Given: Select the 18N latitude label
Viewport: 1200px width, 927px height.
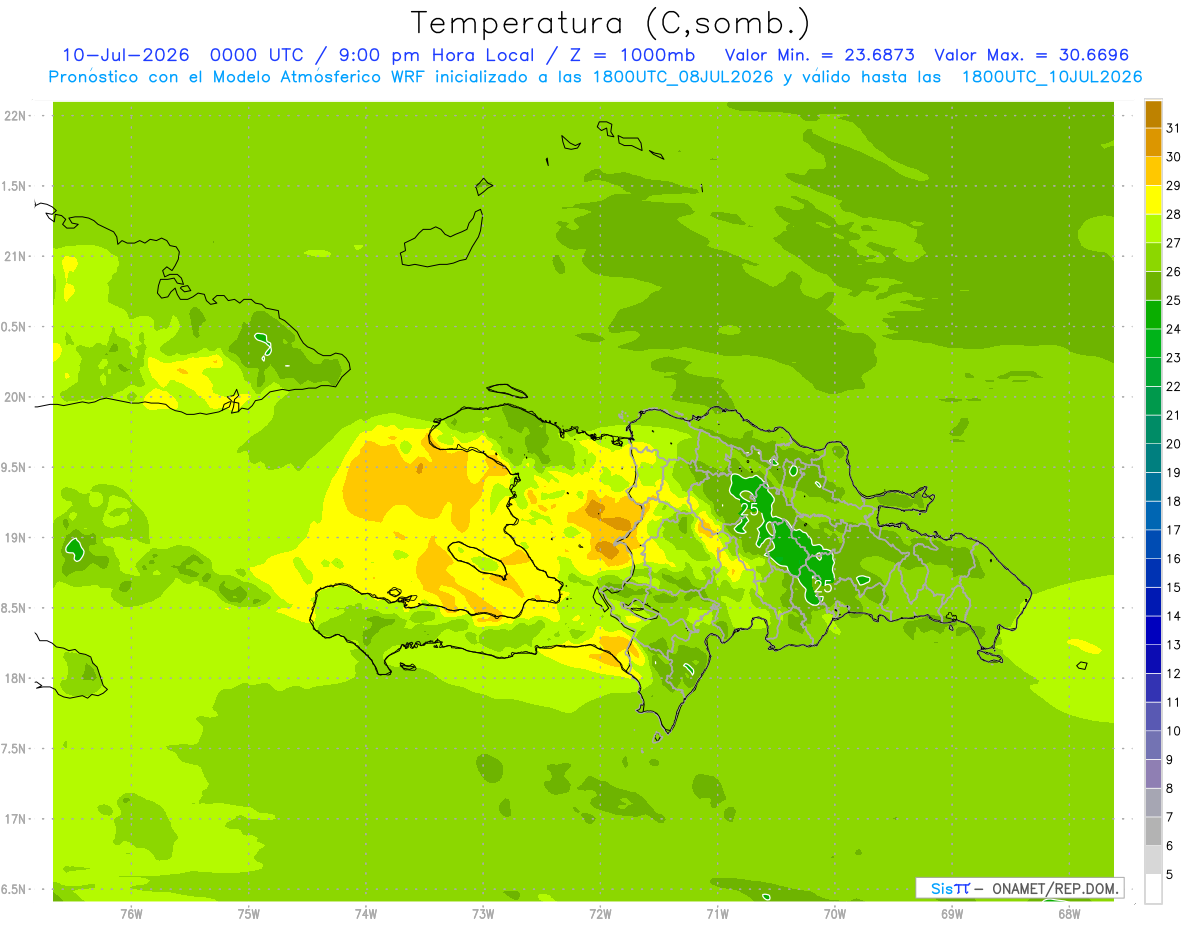Looking at the screenshot, I should tap(15, 679).
